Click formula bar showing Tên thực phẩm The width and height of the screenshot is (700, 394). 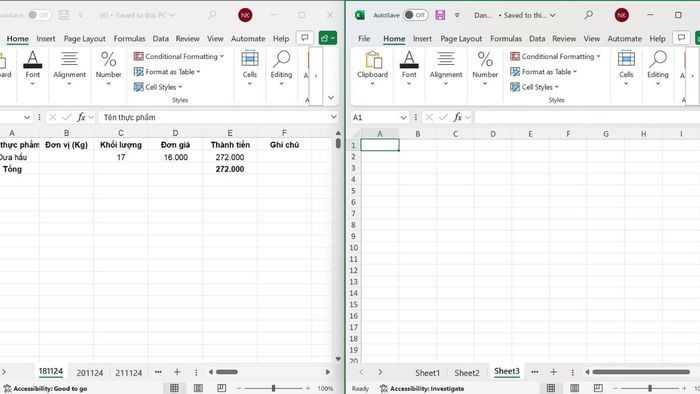point(214,117)
